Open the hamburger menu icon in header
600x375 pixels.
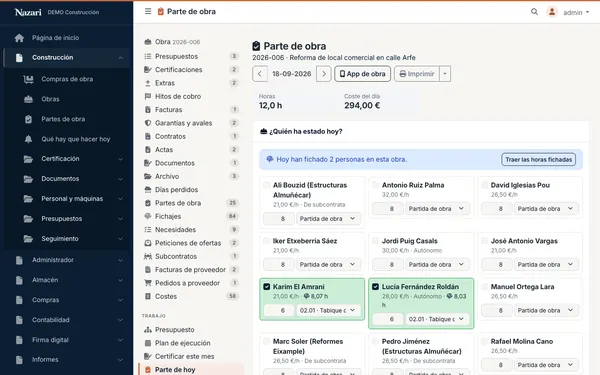[x=148, y=11]
